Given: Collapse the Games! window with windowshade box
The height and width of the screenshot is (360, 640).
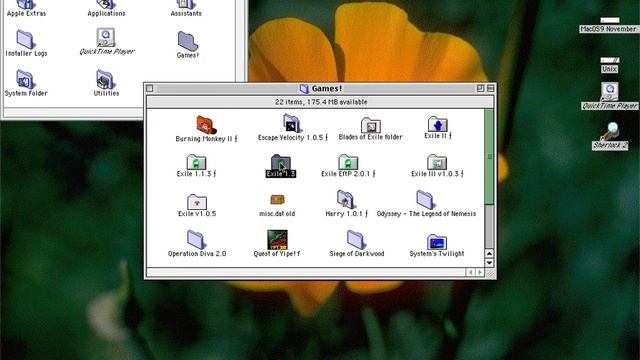Looking at the screenshot, I should point(490,88).
